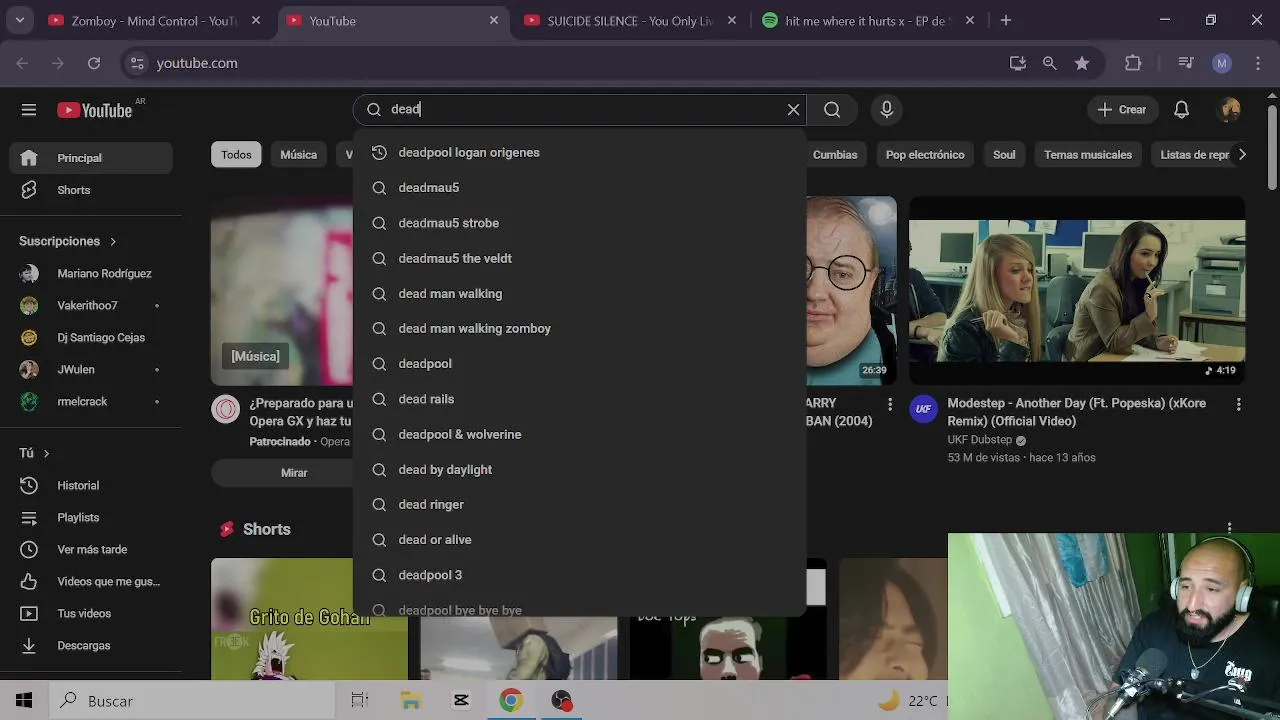Image resolution: width=1280 pixels, height=720 pixels.
Task: Open Dj Santiago Cejas channel
Action: coord(91,337)
